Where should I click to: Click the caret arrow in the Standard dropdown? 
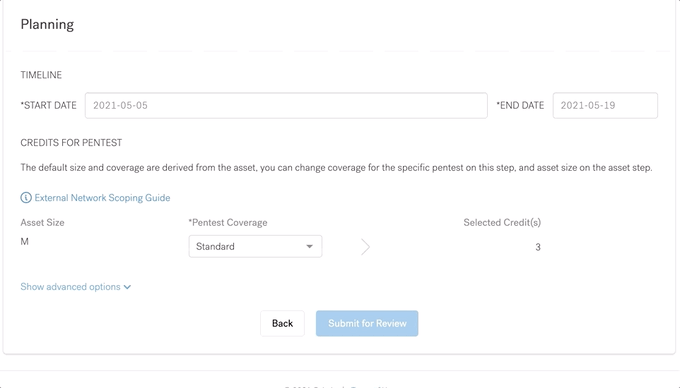[x=310, y=246]
